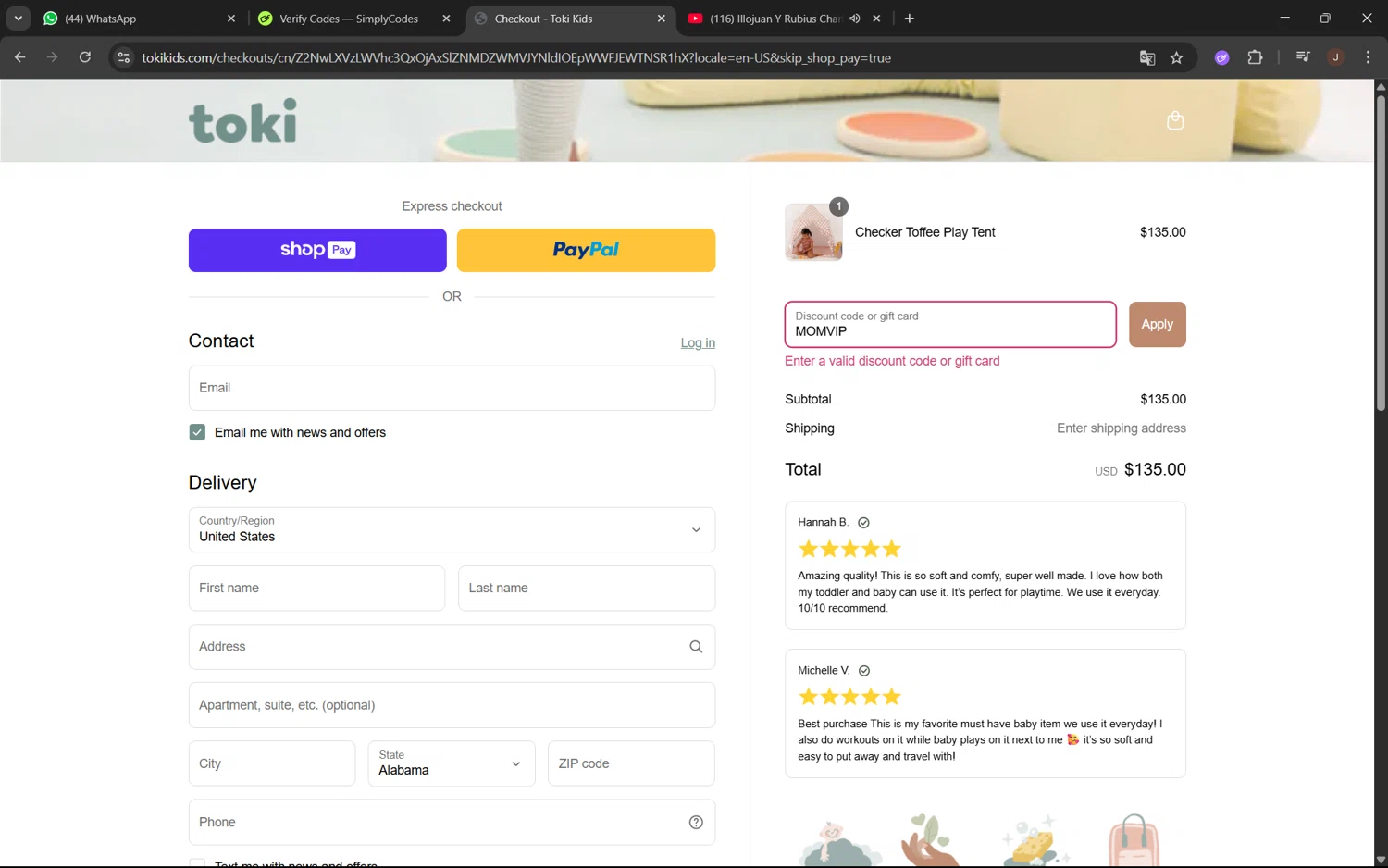The height and width of the screenshot is (868, 1388).
Task: Click the First name field
Action: [316, 589]
